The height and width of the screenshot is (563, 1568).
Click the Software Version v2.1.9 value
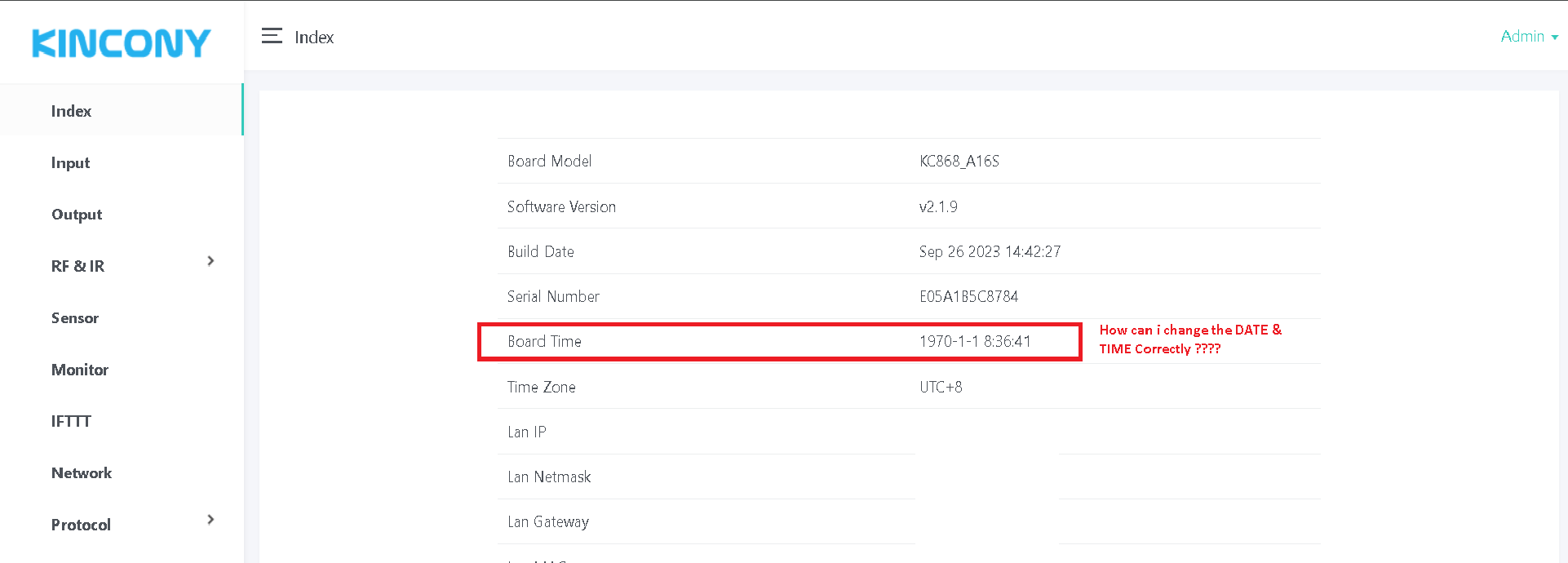click(x=938, y=207)
